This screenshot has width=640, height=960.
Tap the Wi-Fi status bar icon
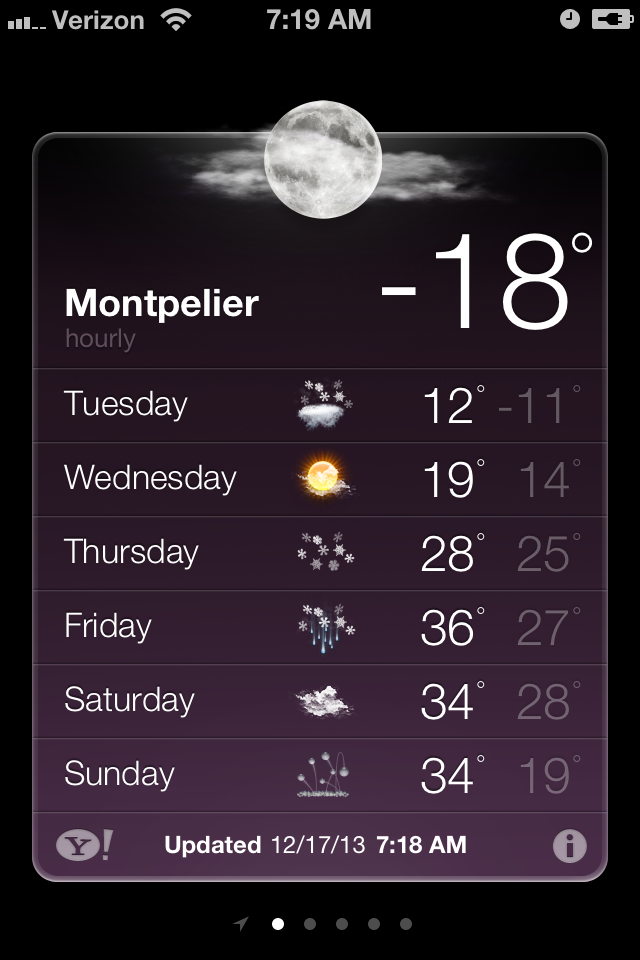pos(177,19)
